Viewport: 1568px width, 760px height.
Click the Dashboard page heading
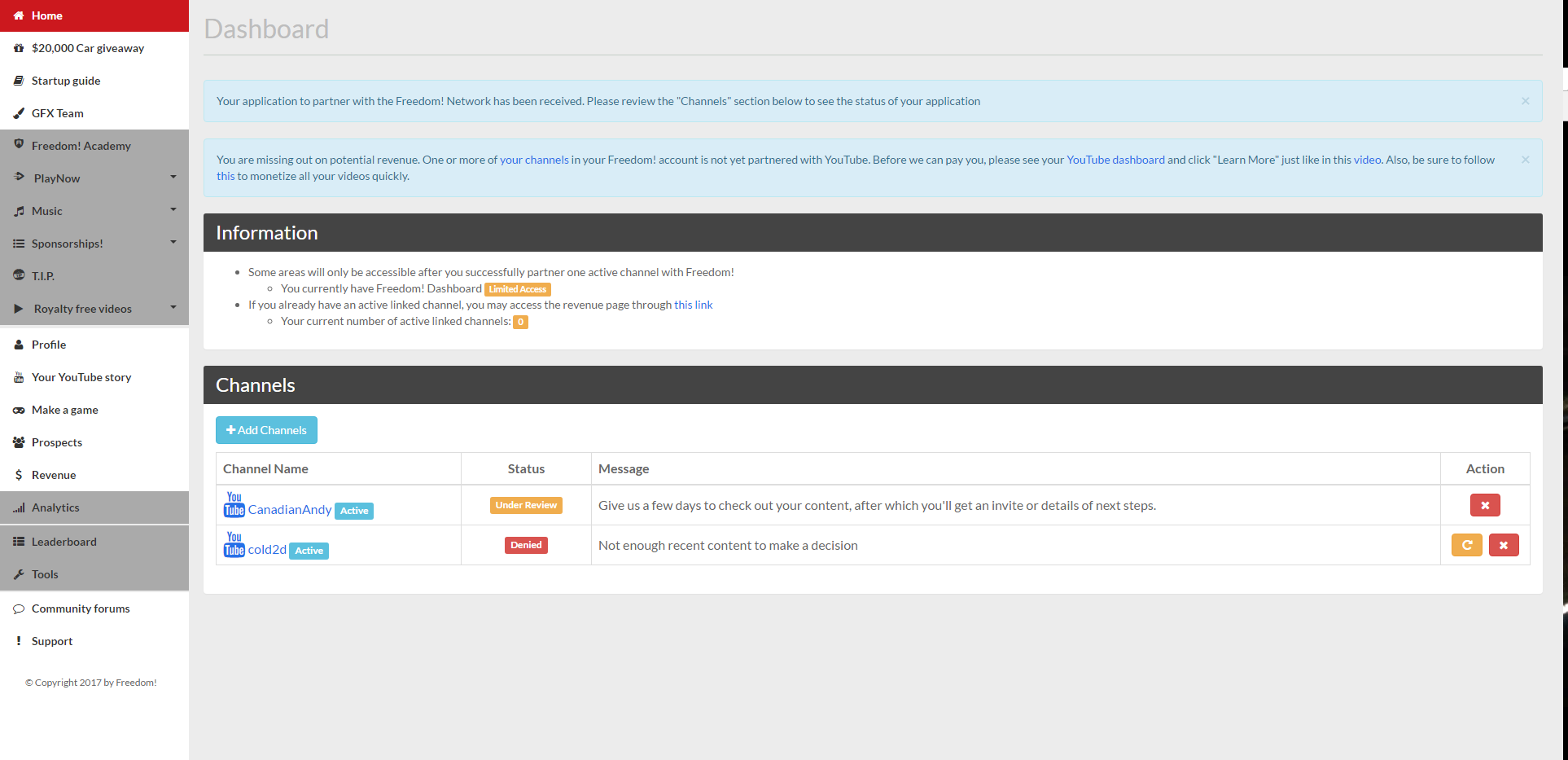[266, 29]
